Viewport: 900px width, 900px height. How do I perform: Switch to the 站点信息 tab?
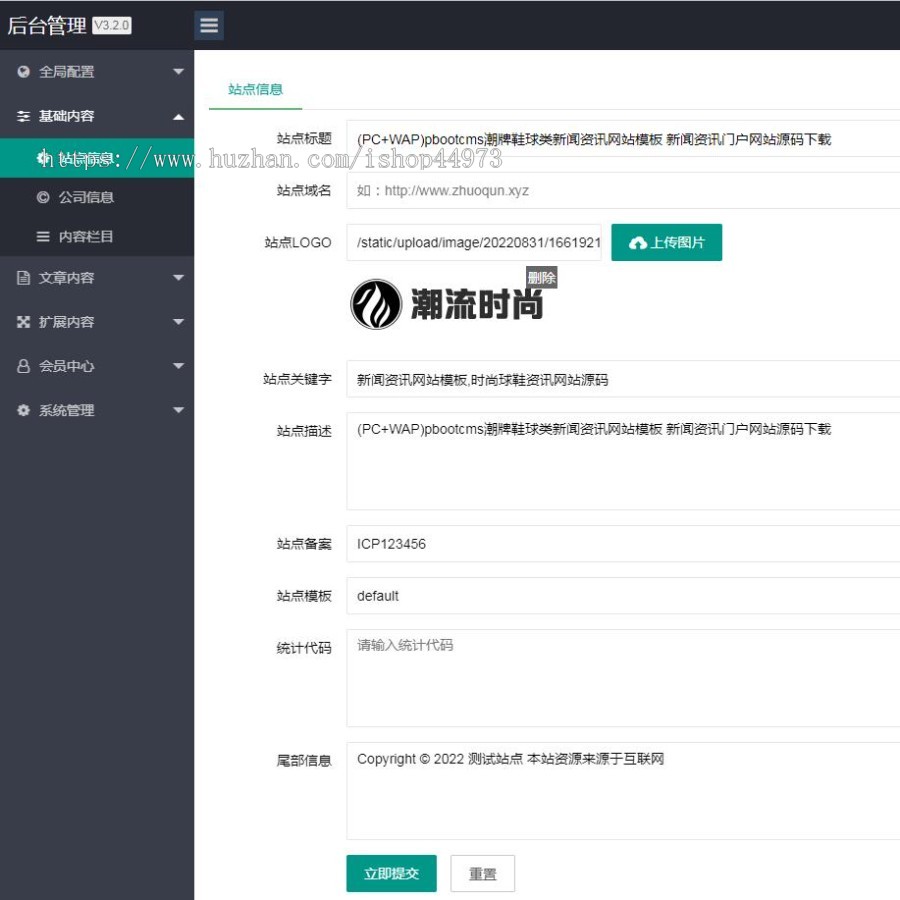pos(255,90)
